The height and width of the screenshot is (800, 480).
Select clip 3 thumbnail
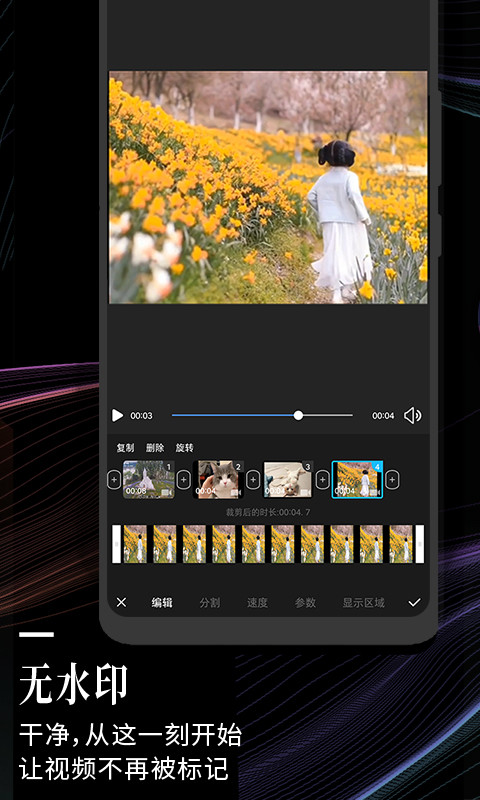(x=288, y=480)
